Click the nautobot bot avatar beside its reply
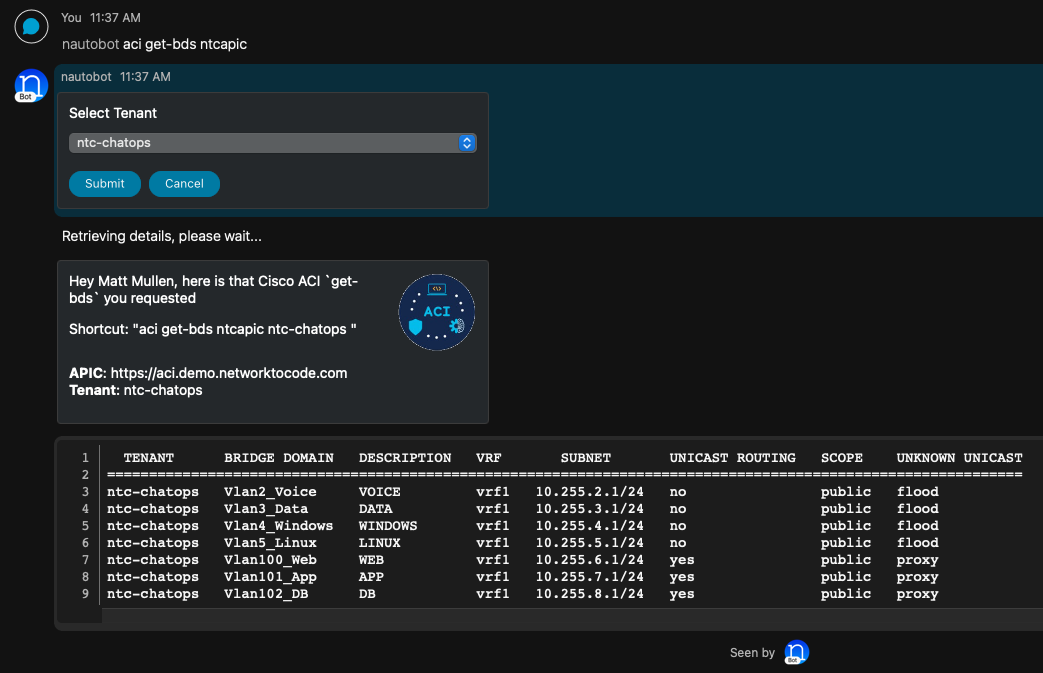Screen dimensions: 1043x673 pos(31,85)
